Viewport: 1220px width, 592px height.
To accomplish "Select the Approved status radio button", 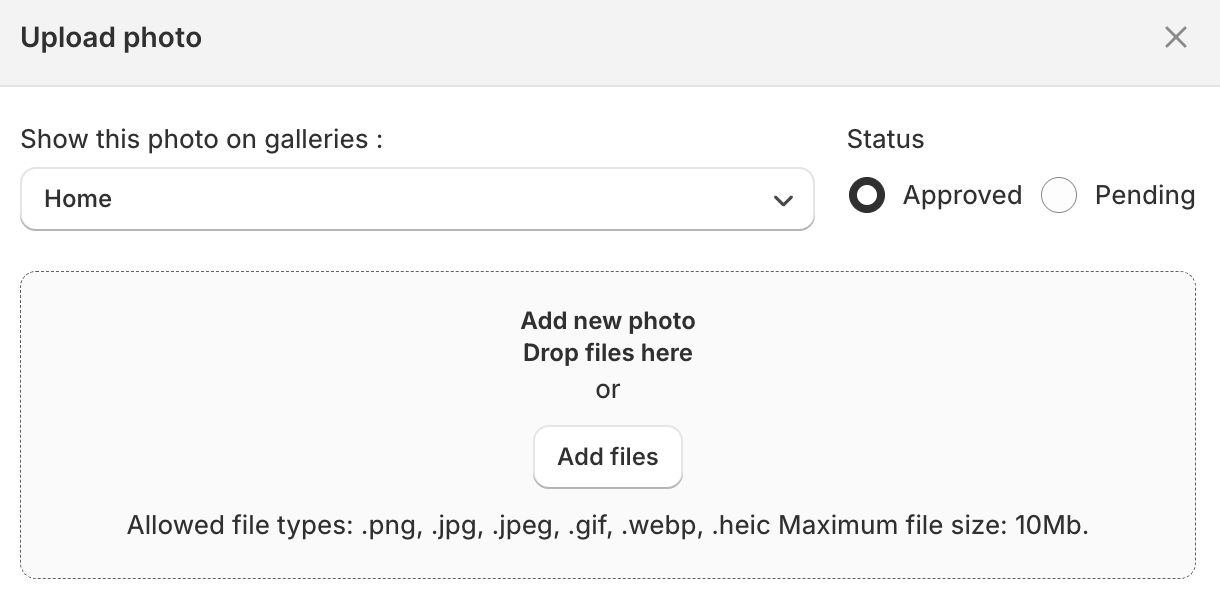I will [x=867, y=195].
